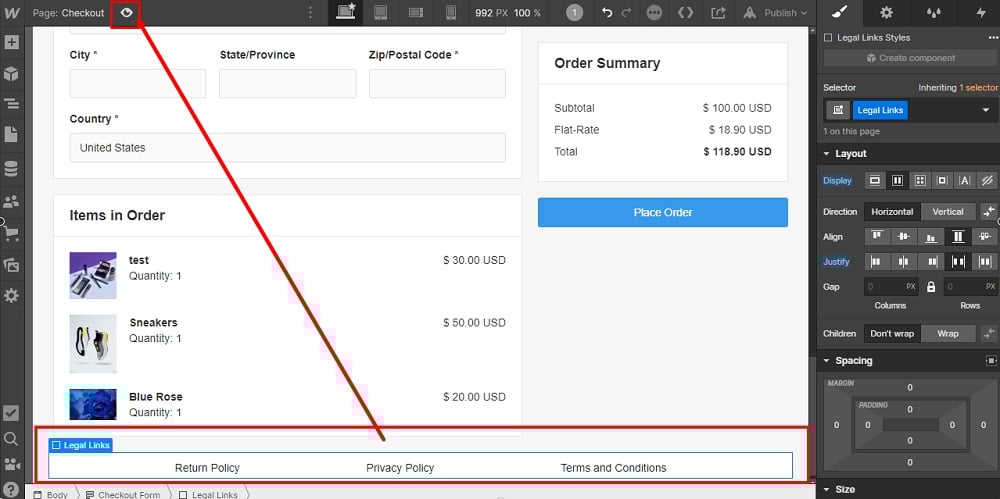
Task: Set Justify to space between
Action: [x=957, y=262]
